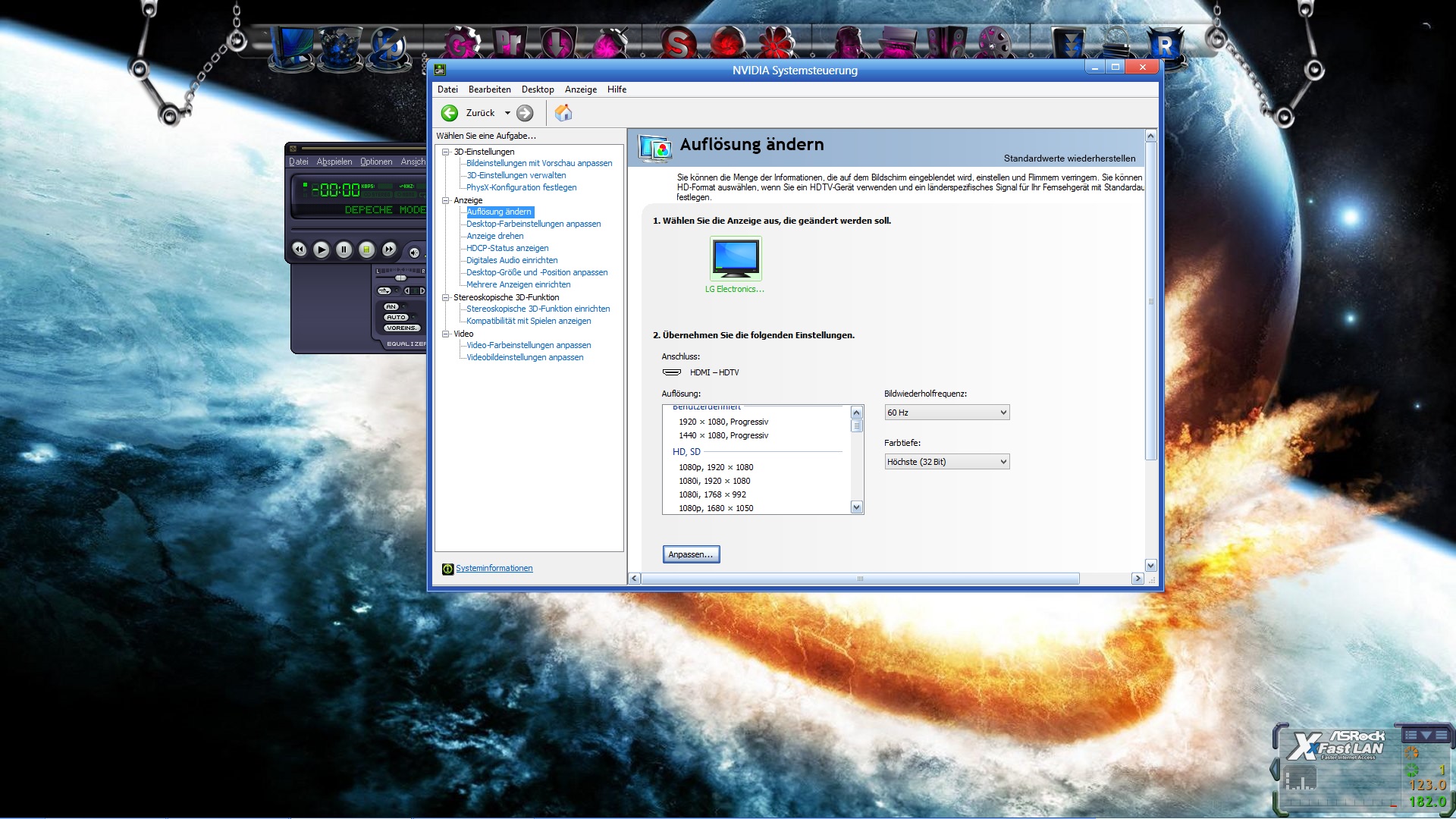1456x819 pixels.
Task: Skip to previous track in media player
Action: (299, 249)
